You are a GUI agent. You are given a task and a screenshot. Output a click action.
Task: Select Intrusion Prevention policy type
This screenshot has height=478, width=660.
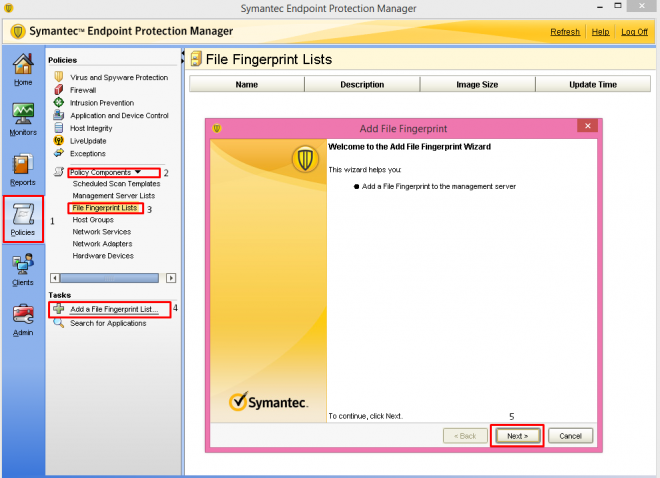(102, 103)
